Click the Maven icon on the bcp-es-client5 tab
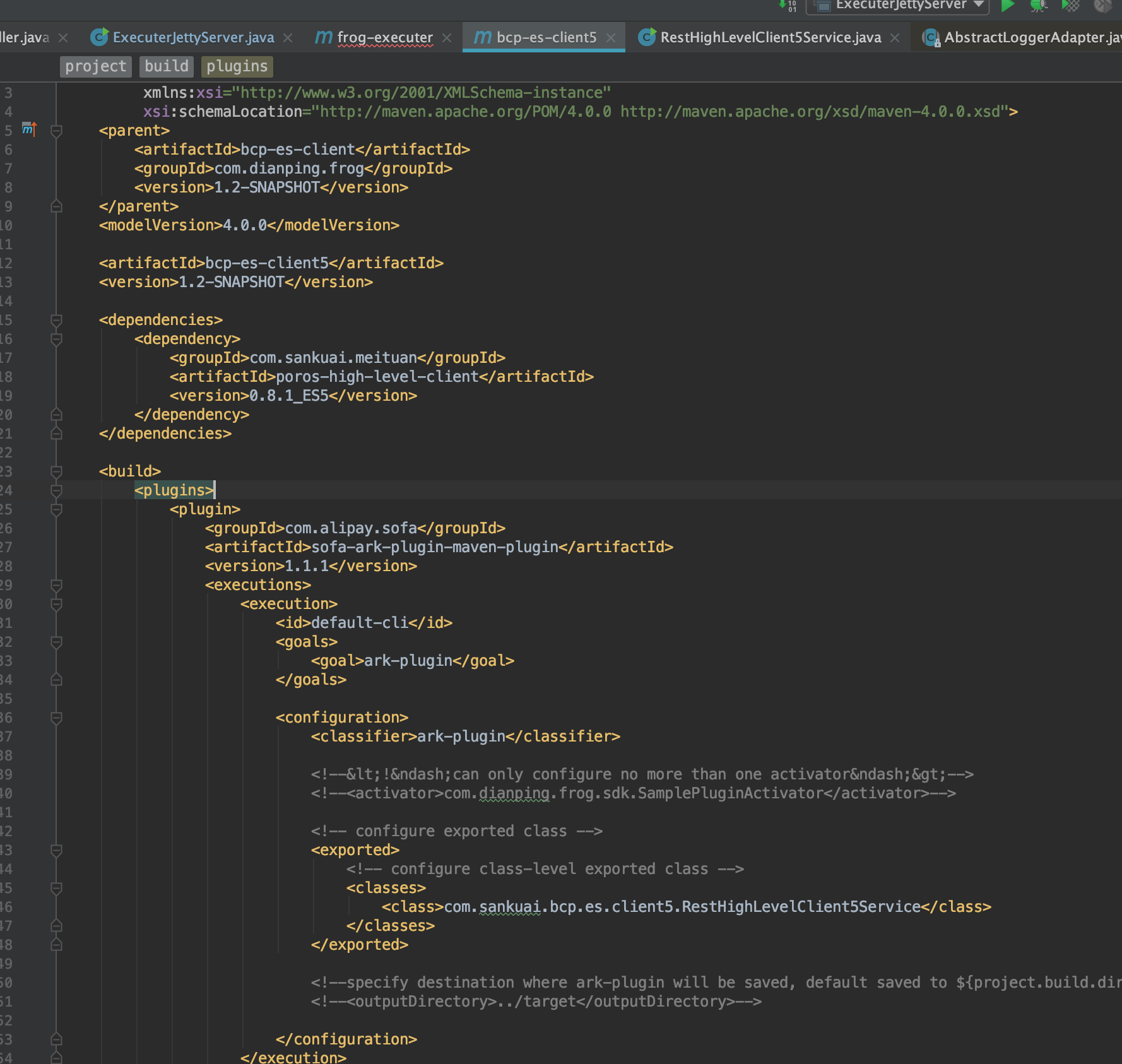Screen dimensions: 1122x1064 coord(483,37)
